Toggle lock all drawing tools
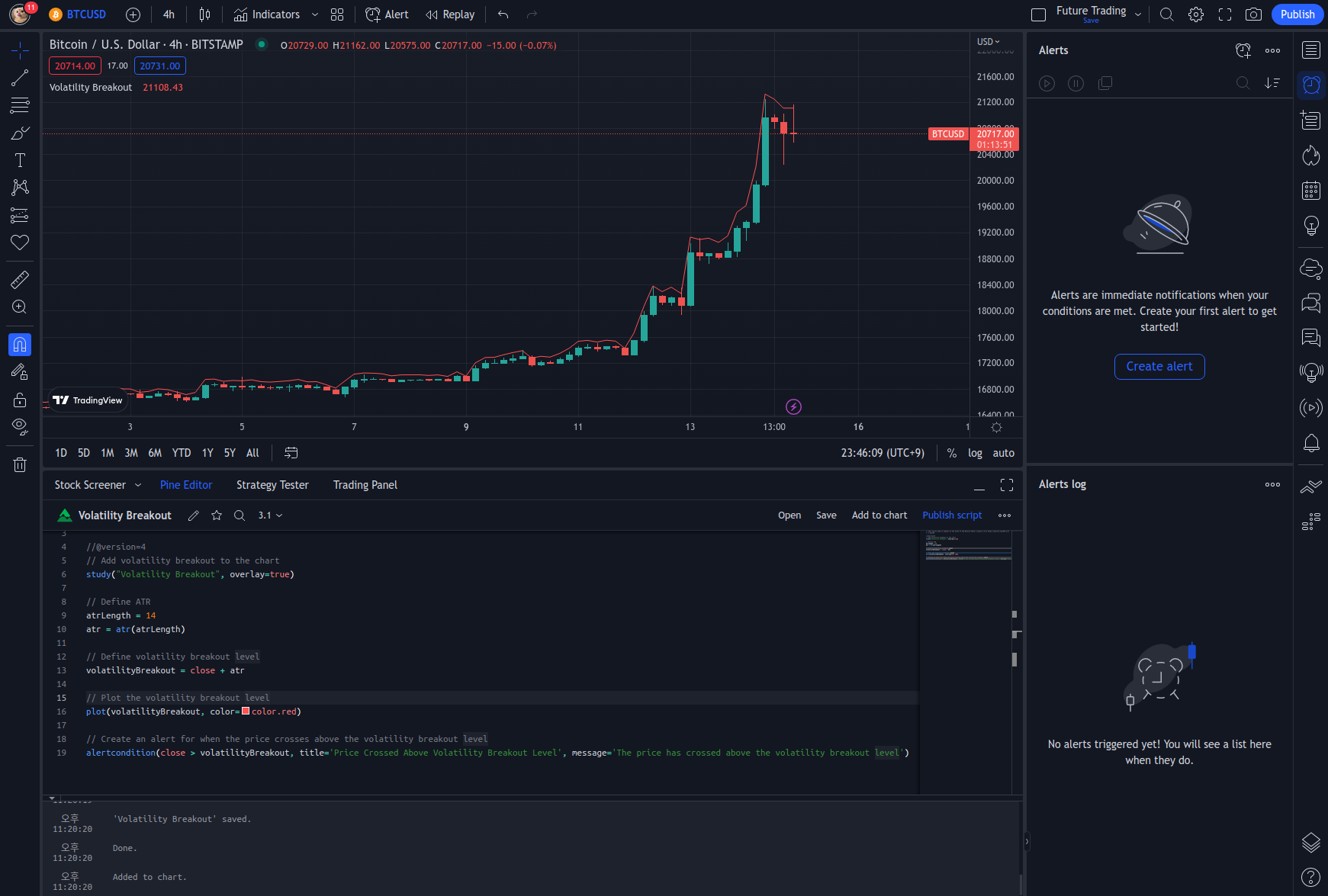Image resolution: width=1328 pixels, height=896 pixels. (20, 400)
